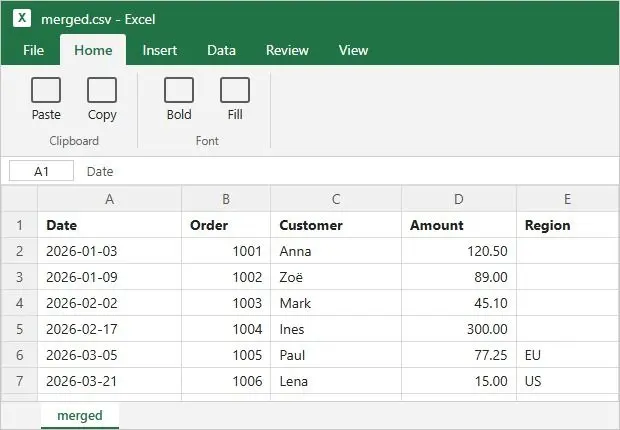The height and width of the screenshot is (430, 620).
Task: Select customer Lena cell
Action: click(x=336, y=381)
